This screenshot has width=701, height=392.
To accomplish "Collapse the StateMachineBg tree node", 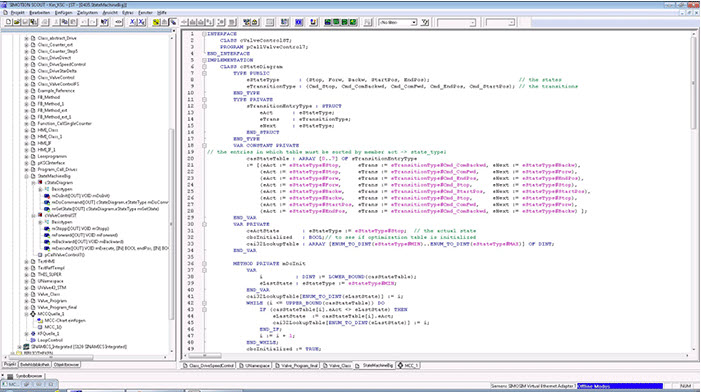I will click(x=26, y=176).
